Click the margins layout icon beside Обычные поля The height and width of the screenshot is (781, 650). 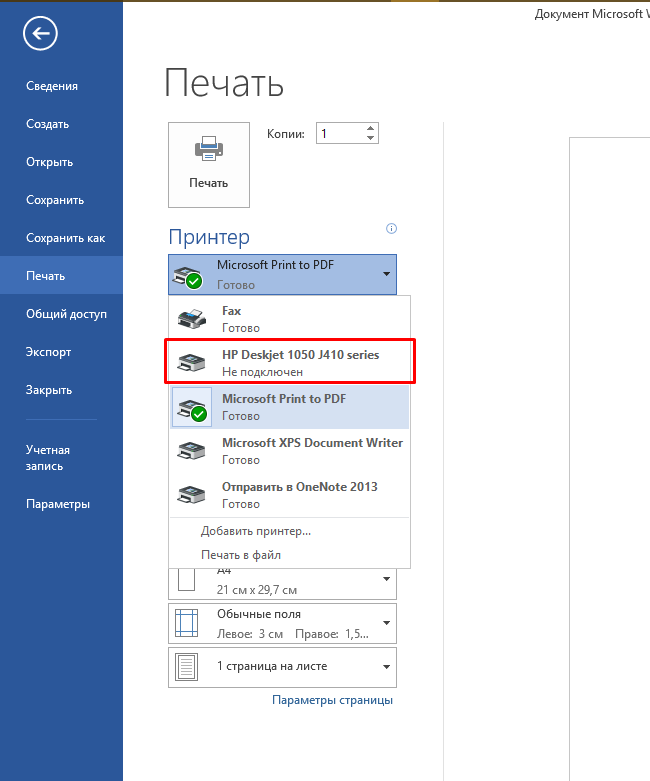(x=187, y=623)
